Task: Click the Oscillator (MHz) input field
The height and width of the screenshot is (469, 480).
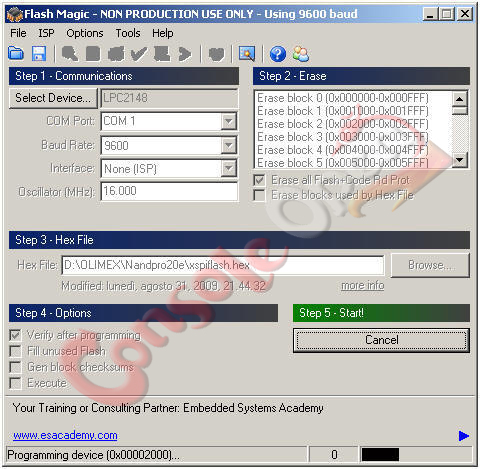Action: pyautogui.click(x=169, y=191)
